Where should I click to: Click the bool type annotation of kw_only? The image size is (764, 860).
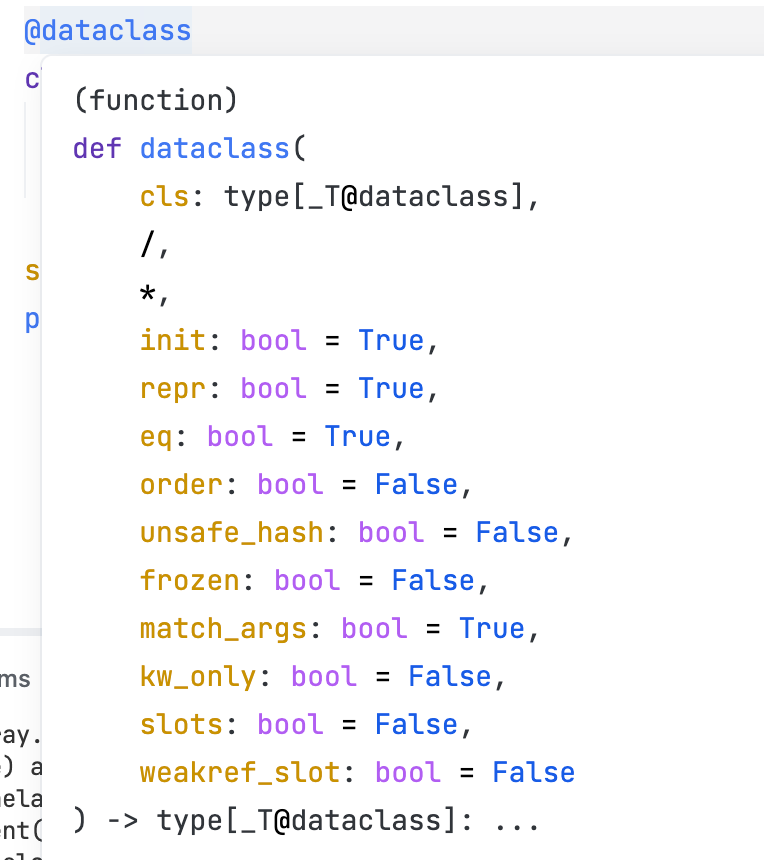click(324, 677)
